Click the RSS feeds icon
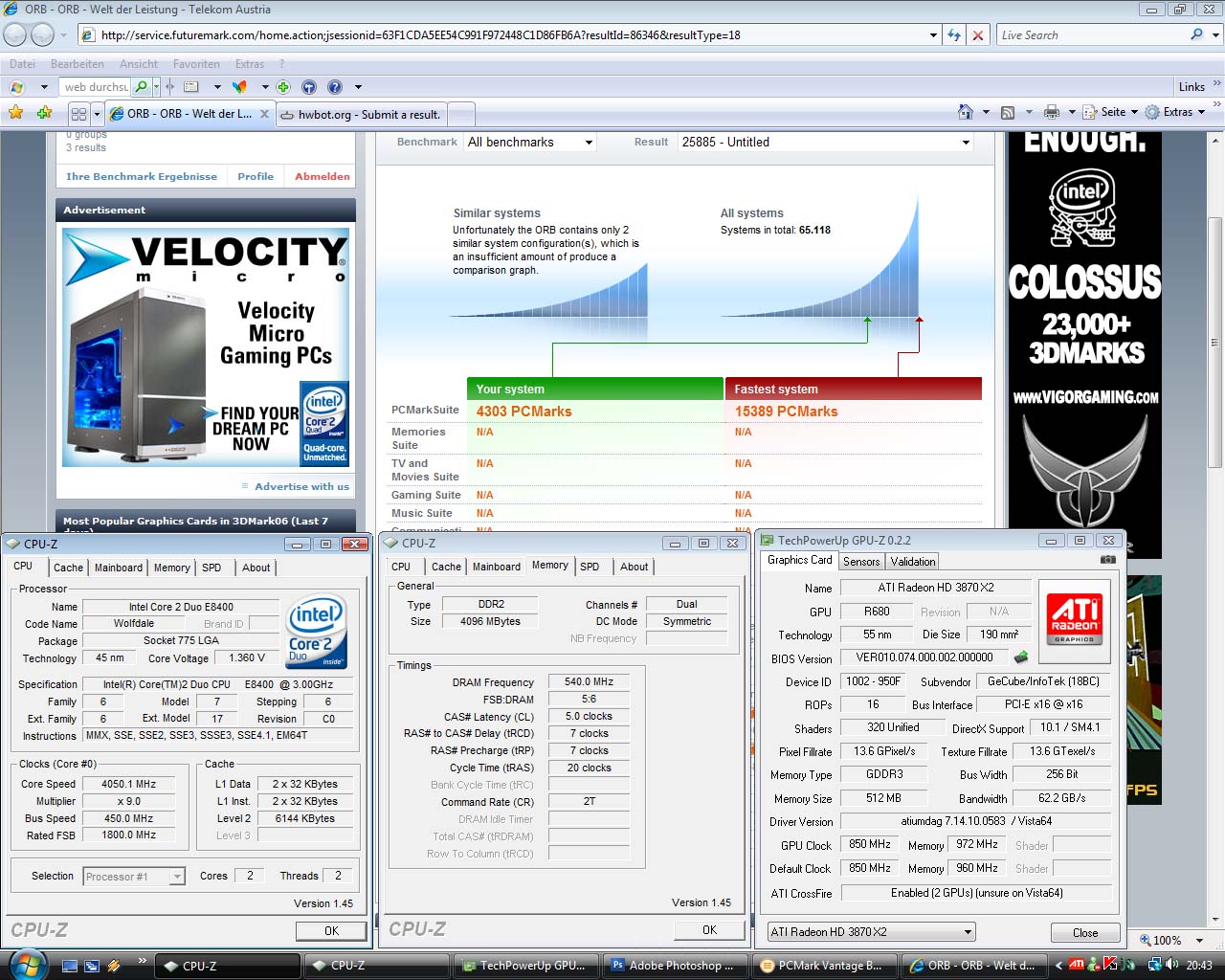The image size is (1225, 980). pos(1008,112)
